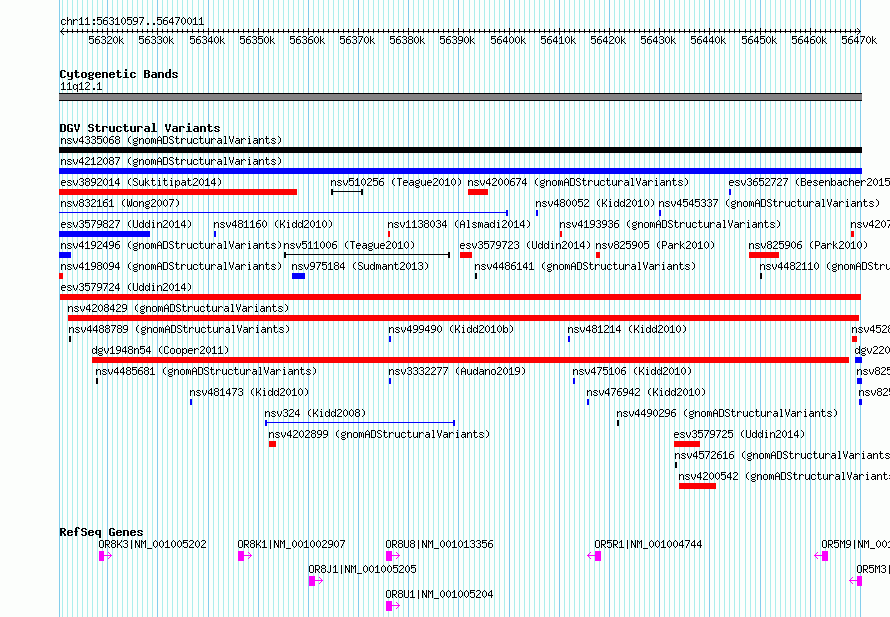Open the OR5R1|NM_001004744 gene label

pyautogui.click(x=648, y=544)
